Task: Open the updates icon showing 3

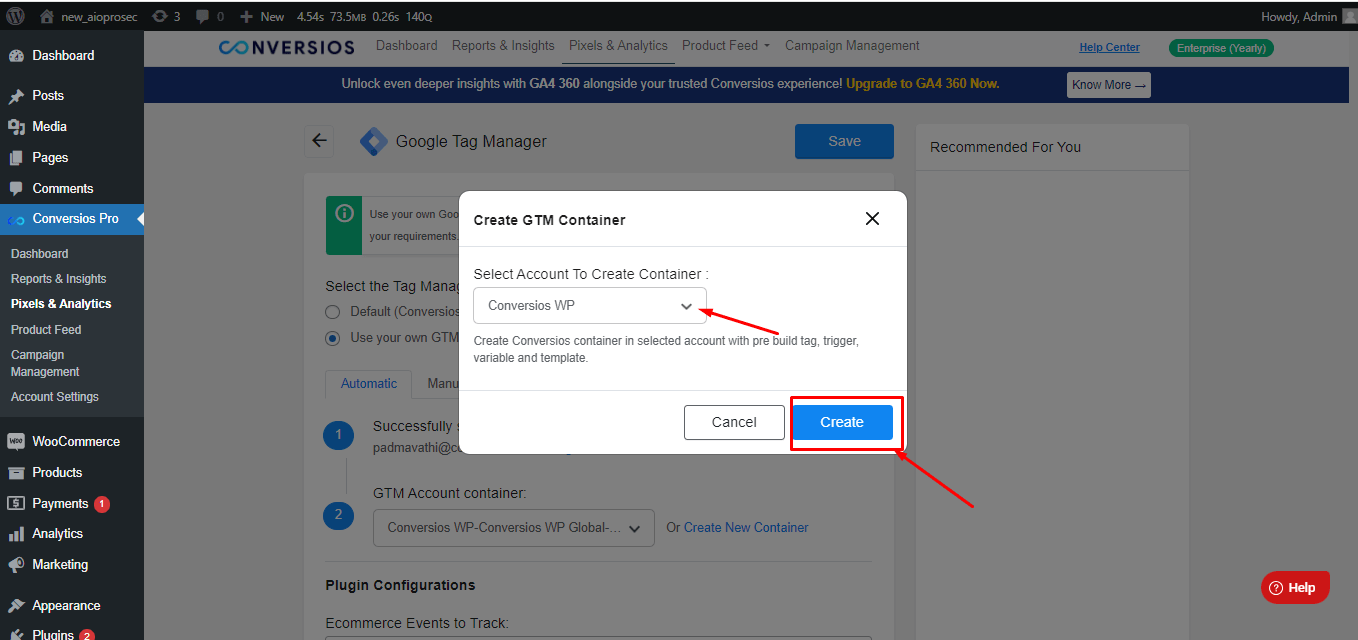Action: click(x=166, y=16)
